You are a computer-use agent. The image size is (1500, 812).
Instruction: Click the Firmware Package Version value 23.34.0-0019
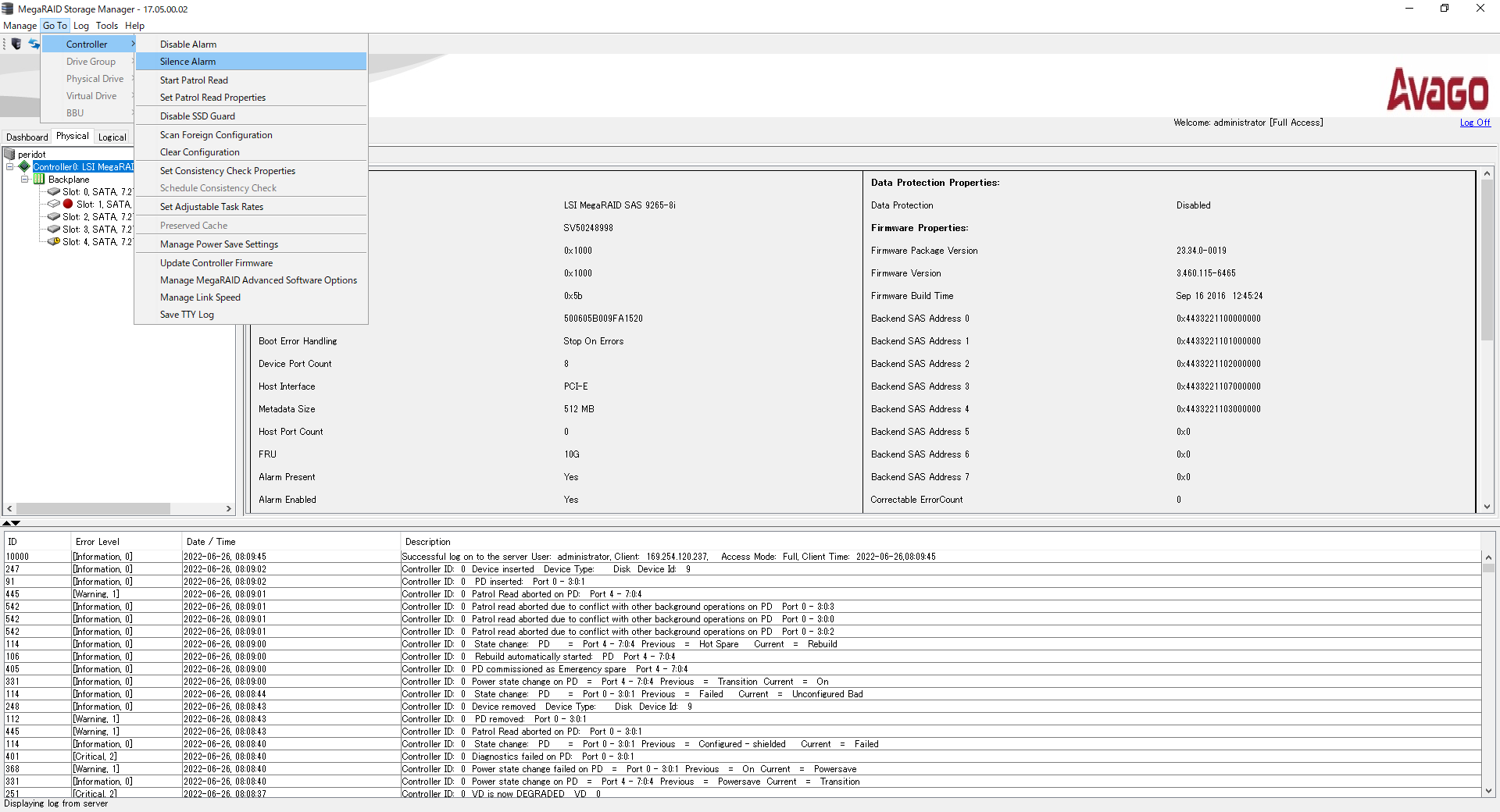(x=1201, y=251)
